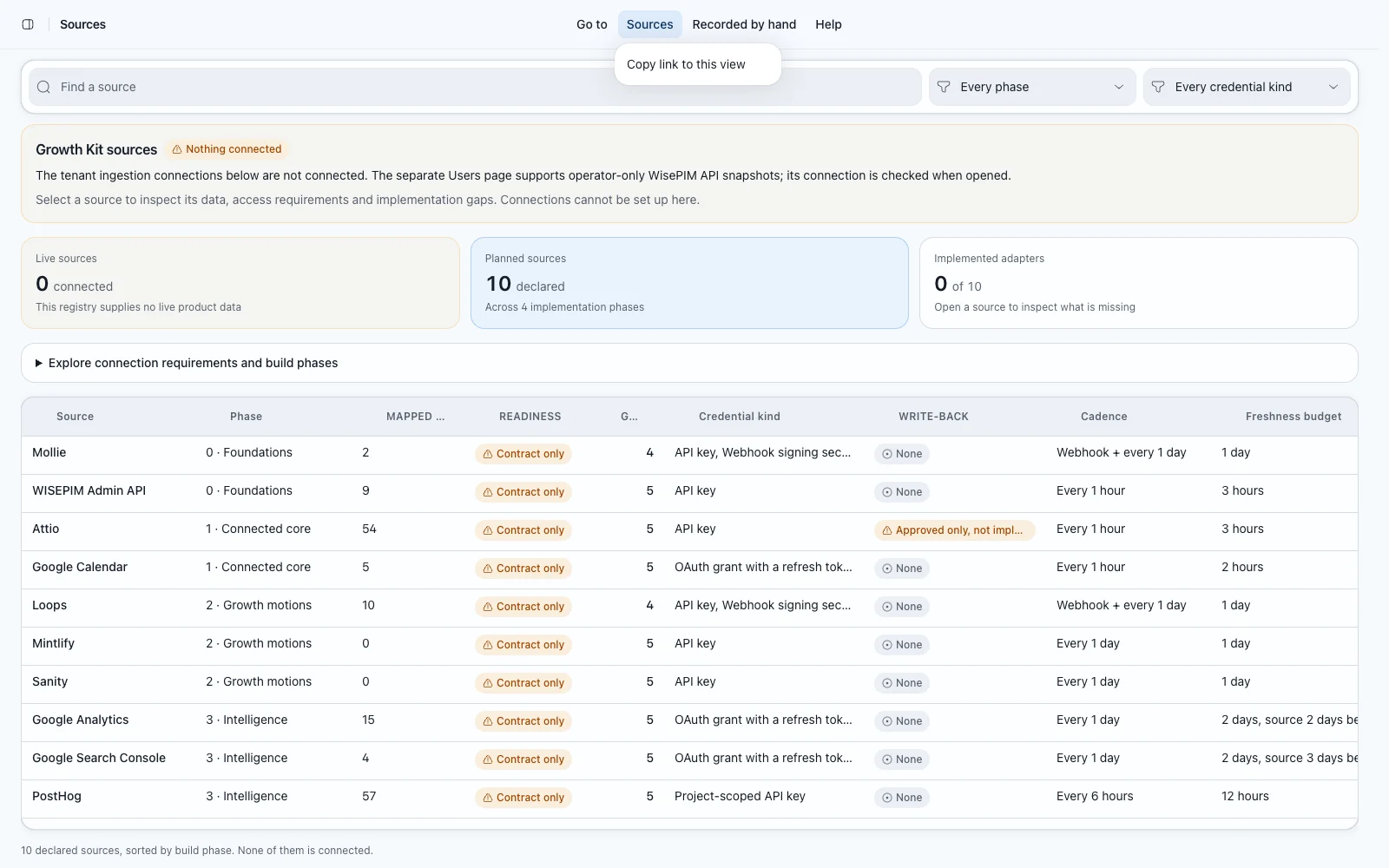Screen dimensions: 1389x868
Task: Click the mapped count 54 for Attio
Action: 369,529
